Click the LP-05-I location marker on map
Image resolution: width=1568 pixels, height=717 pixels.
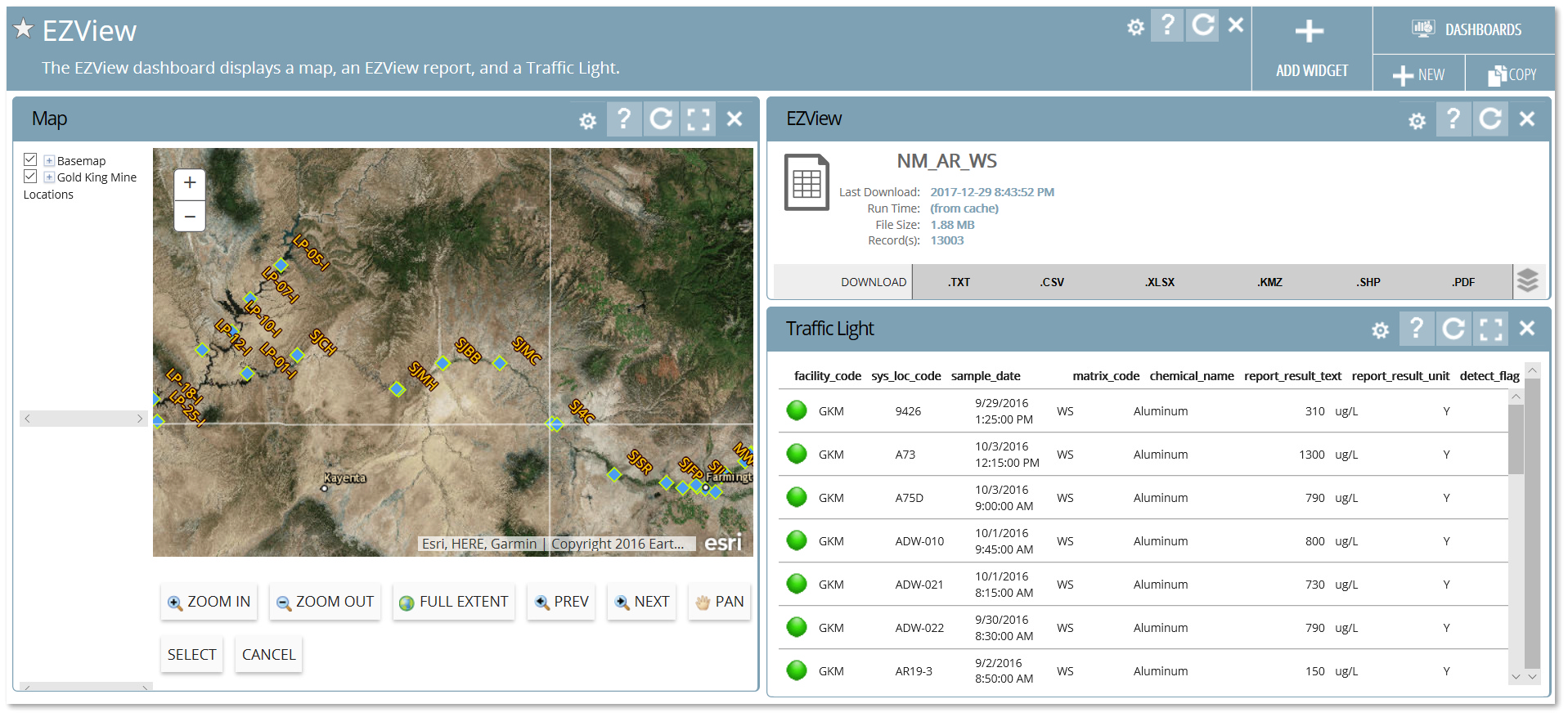tap(281, 265)
